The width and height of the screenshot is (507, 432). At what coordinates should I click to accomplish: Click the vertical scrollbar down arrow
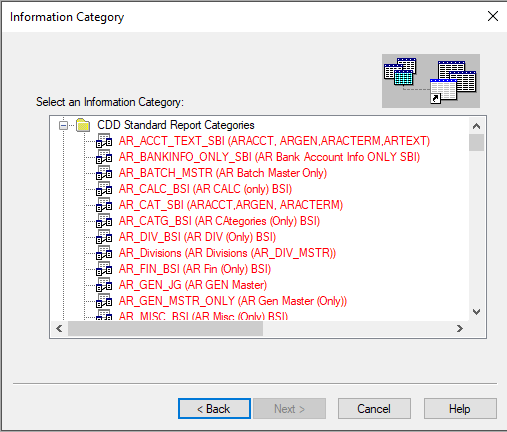476,312
